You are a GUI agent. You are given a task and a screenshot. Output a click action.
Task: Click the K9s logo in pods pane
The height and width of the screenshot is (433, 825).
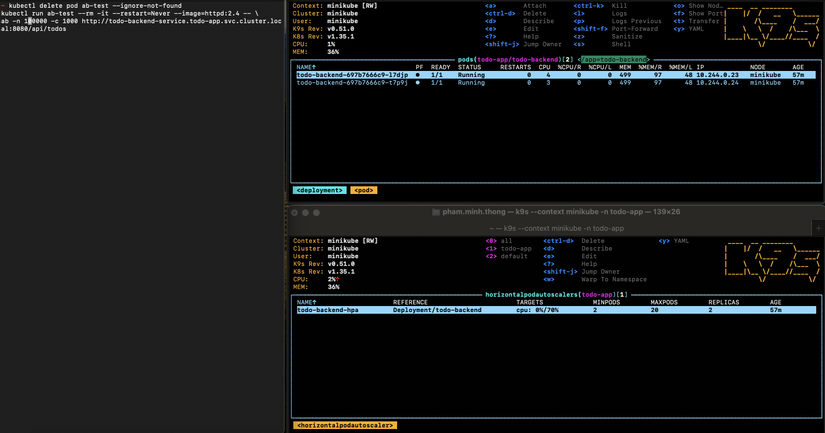(772, 25)
